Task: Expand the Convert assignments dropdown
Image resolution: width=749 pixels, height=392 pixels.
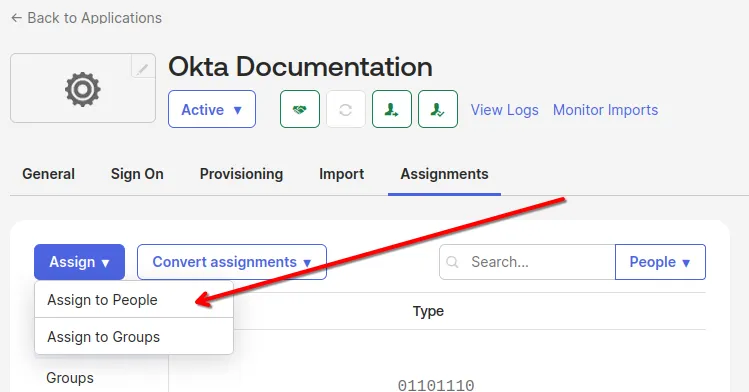Action: pyautogui.click(x=232, y=262)
